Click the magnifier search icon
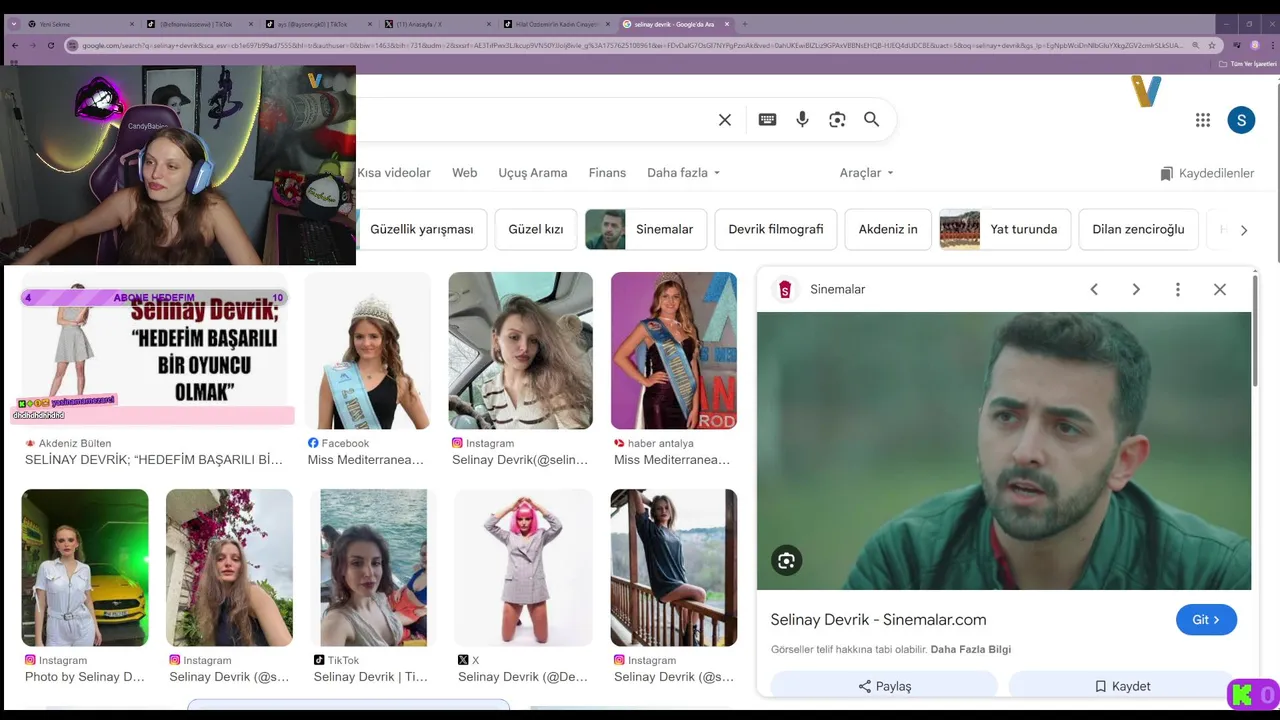1280x720 pixels. tap(872, 120)
